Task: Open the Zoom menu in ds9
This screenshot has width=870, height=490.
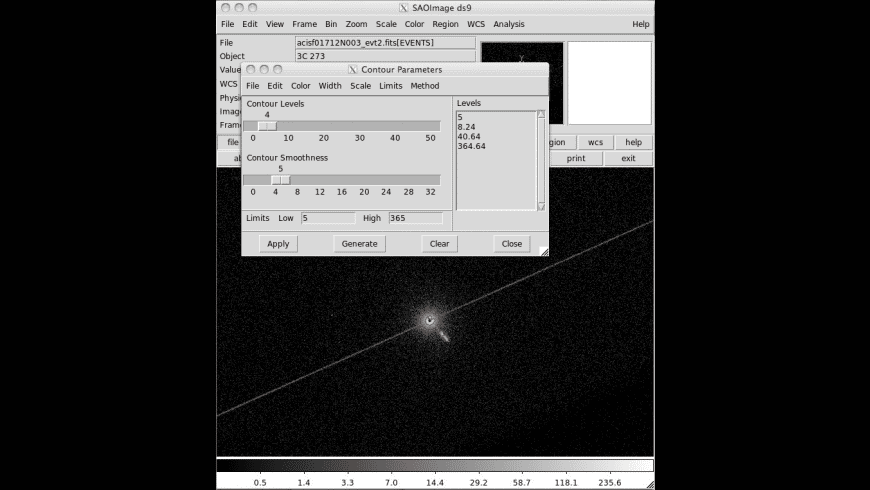Action: pyautogui.click(x=356, y=24)
